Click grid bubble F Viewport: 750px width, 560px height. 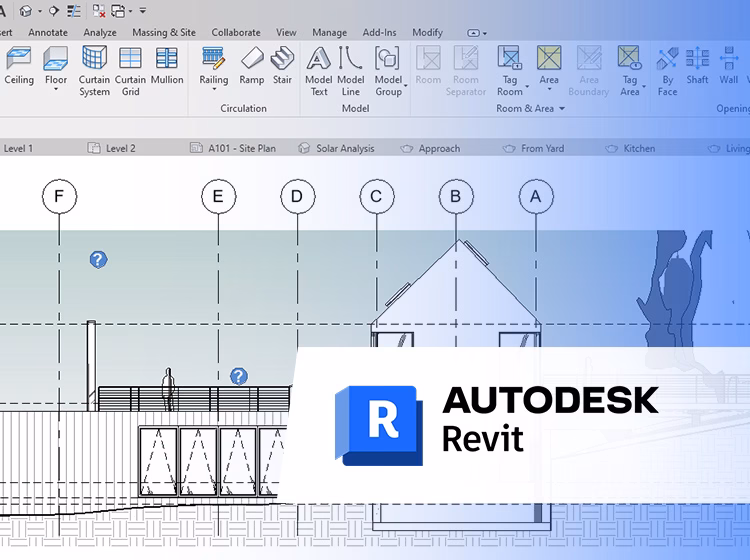pyautogui.click(x=59, y=197)
